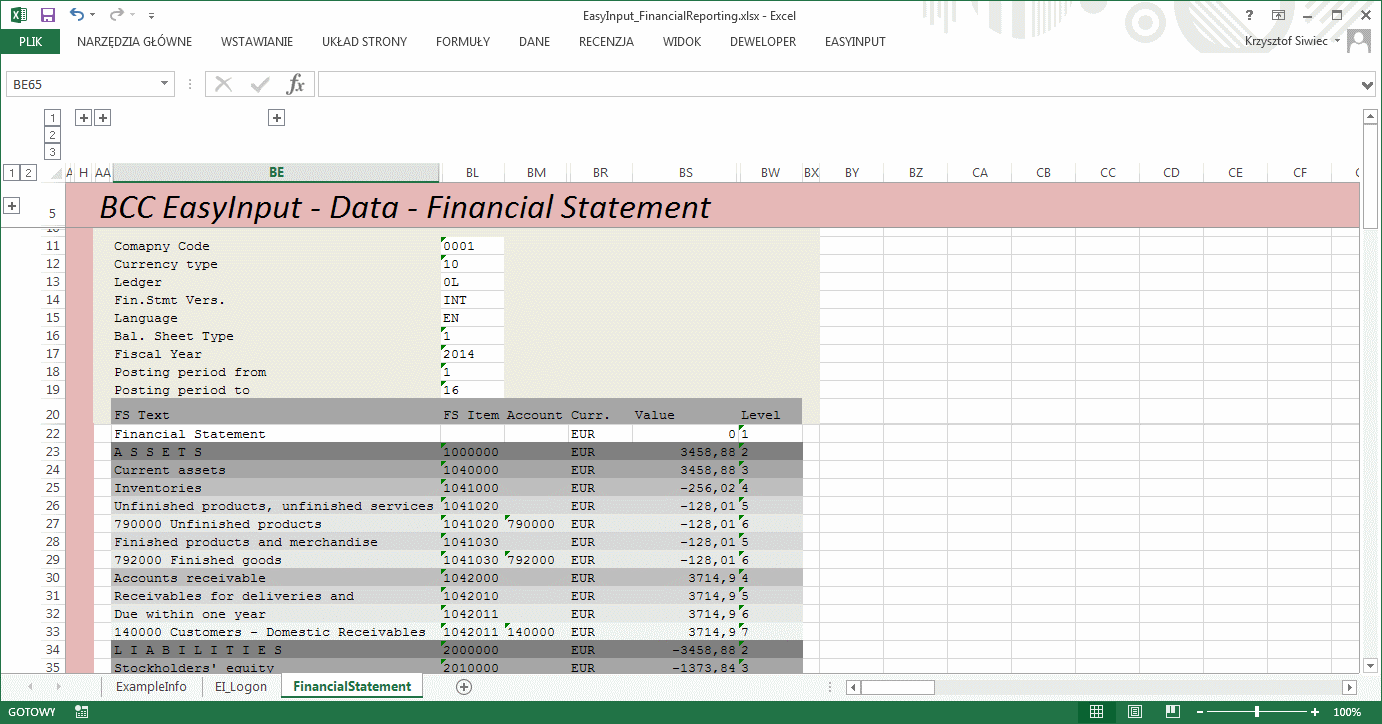Open the EASYINPUT ribbon tab

854,42
